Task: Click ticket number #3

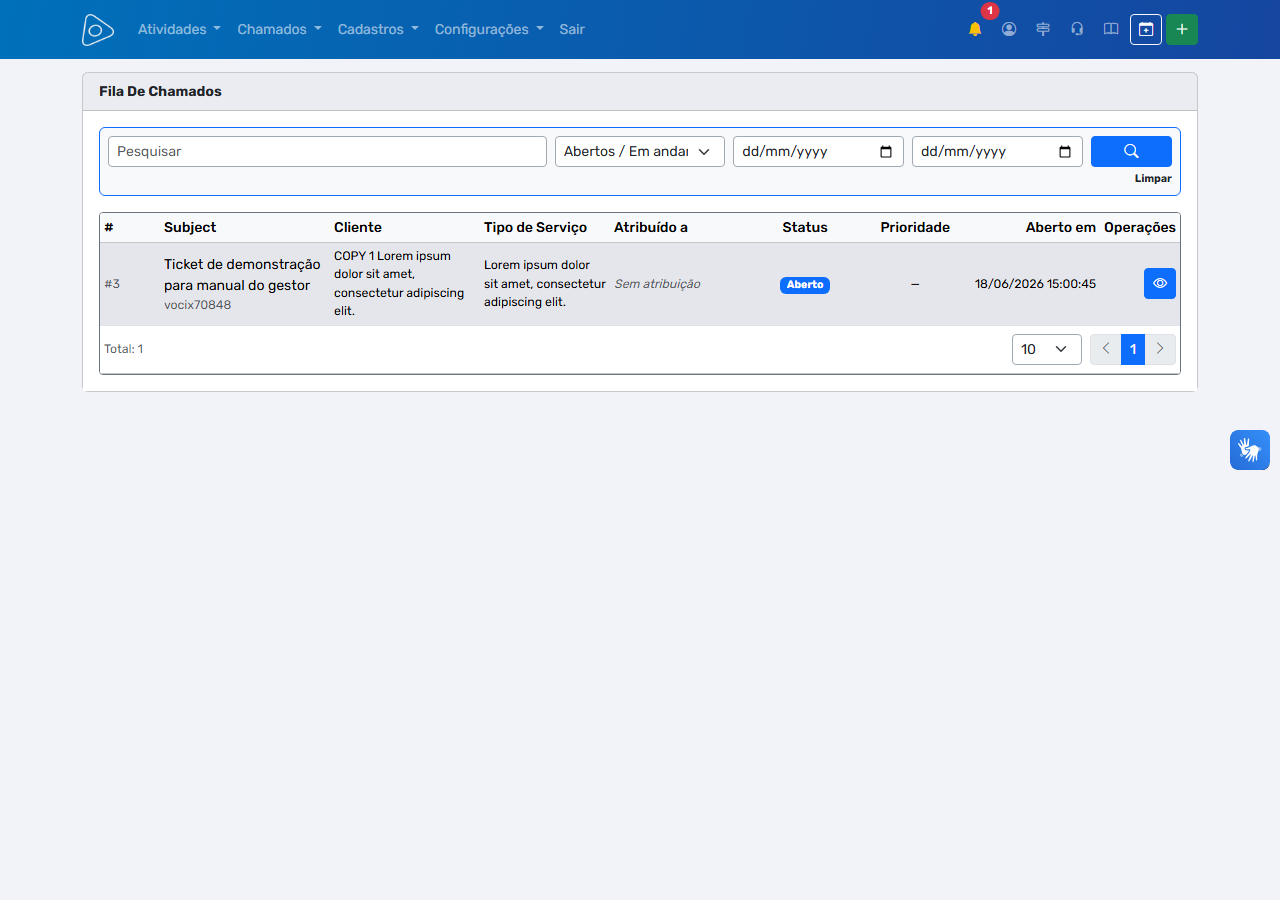Action: coord(112,284)
